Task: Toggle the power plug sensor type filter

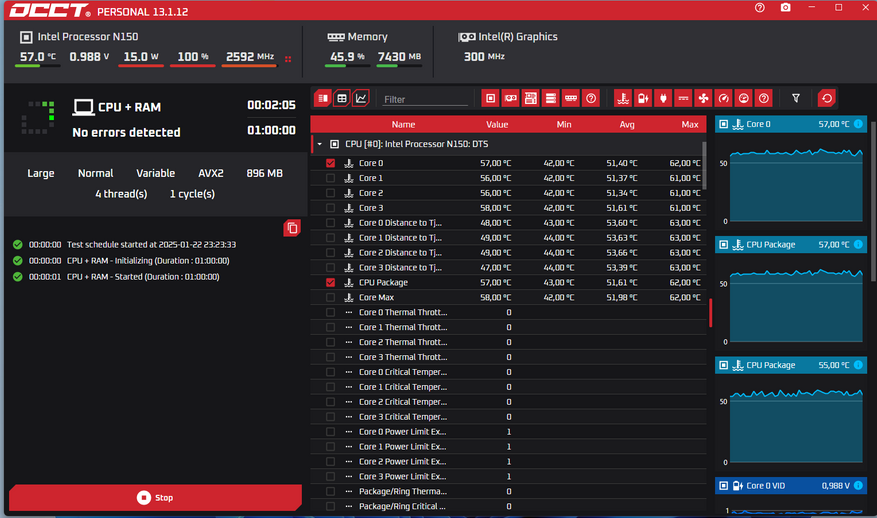Action: pyautogui.click(x=663, y=98)
